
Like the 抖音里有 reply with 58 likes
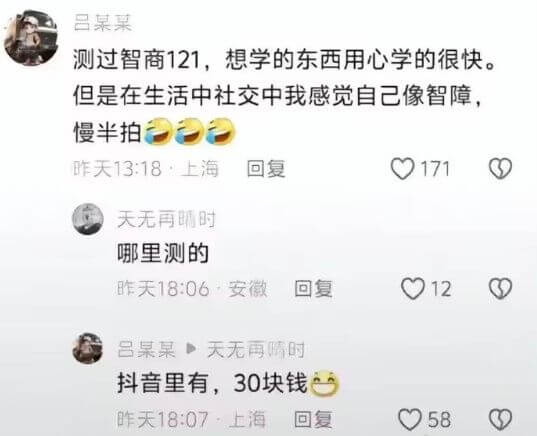point(410,419)
